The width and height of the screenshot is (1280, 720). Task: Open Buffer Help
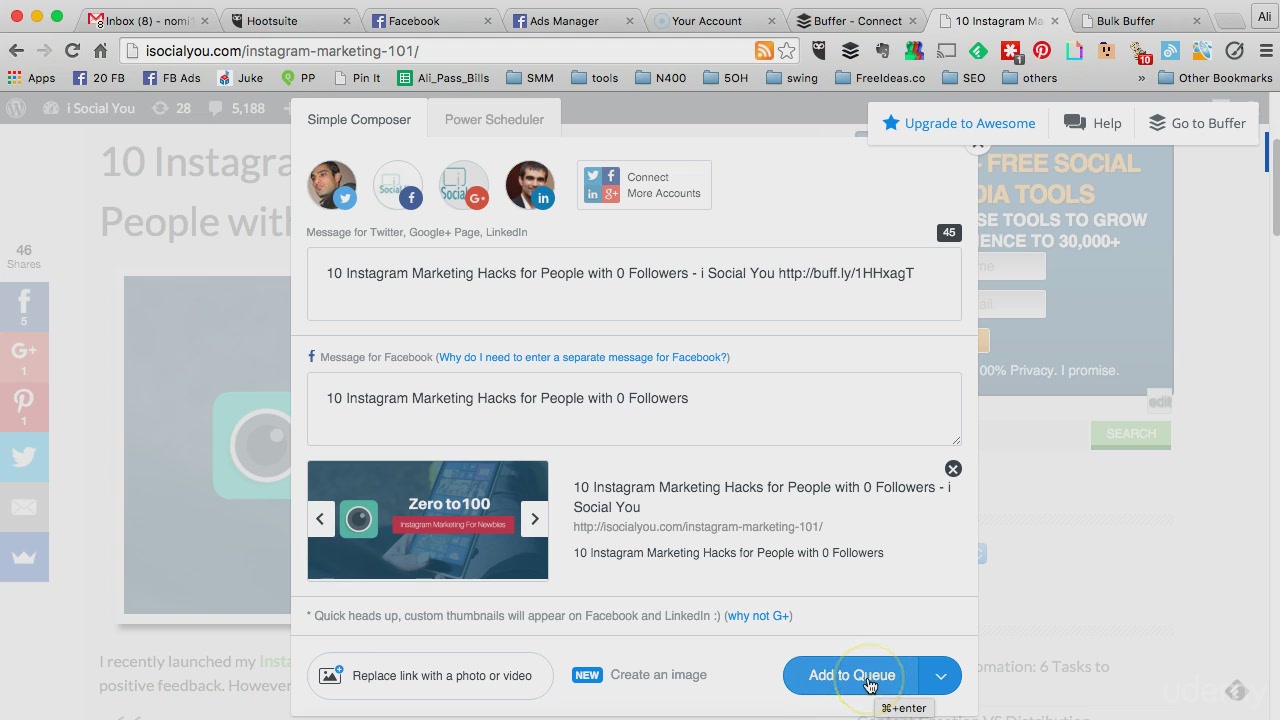[1093, 123]
